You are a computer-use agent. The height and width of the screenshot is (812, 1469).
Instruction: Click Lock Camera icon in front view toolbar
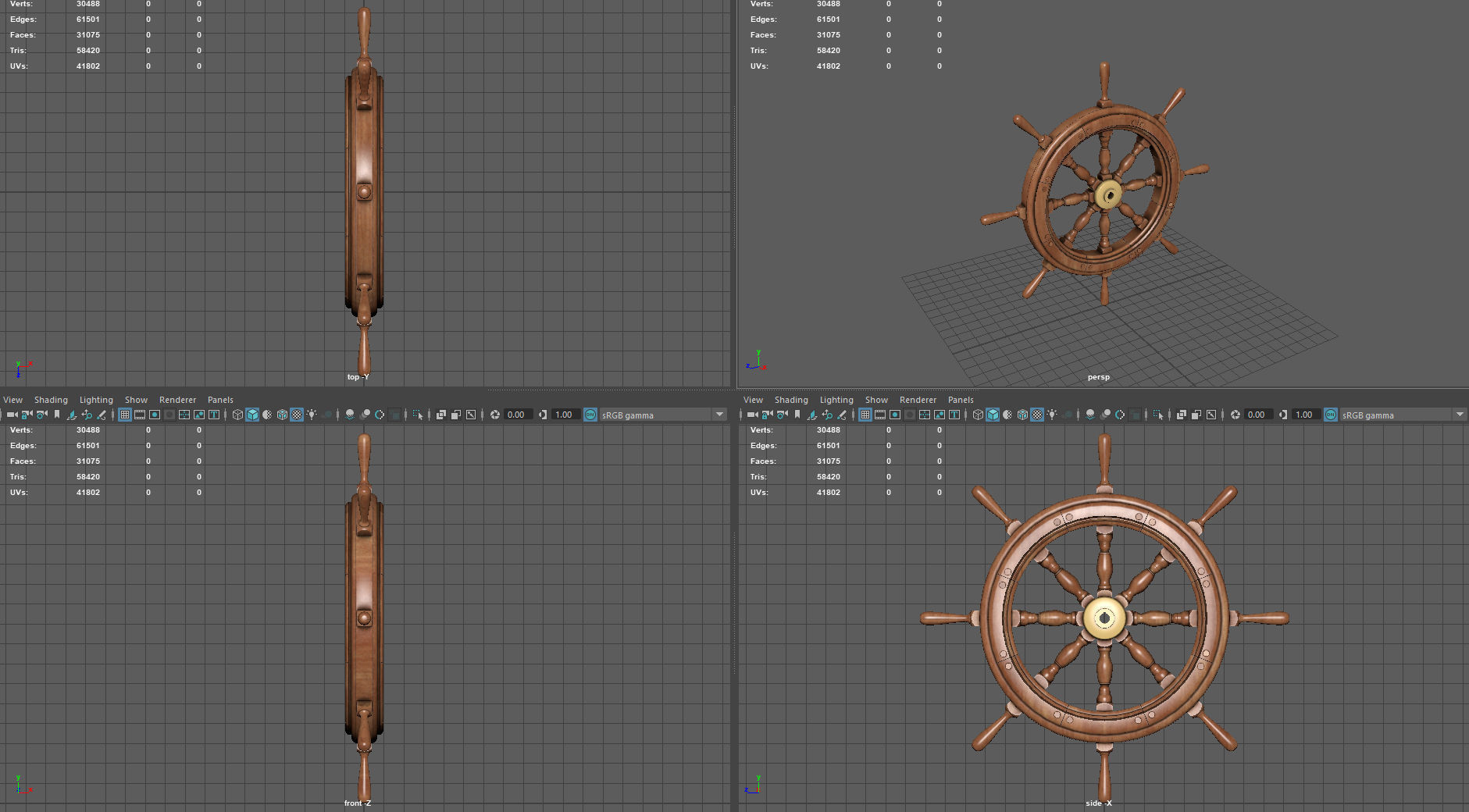pos(27,415)
